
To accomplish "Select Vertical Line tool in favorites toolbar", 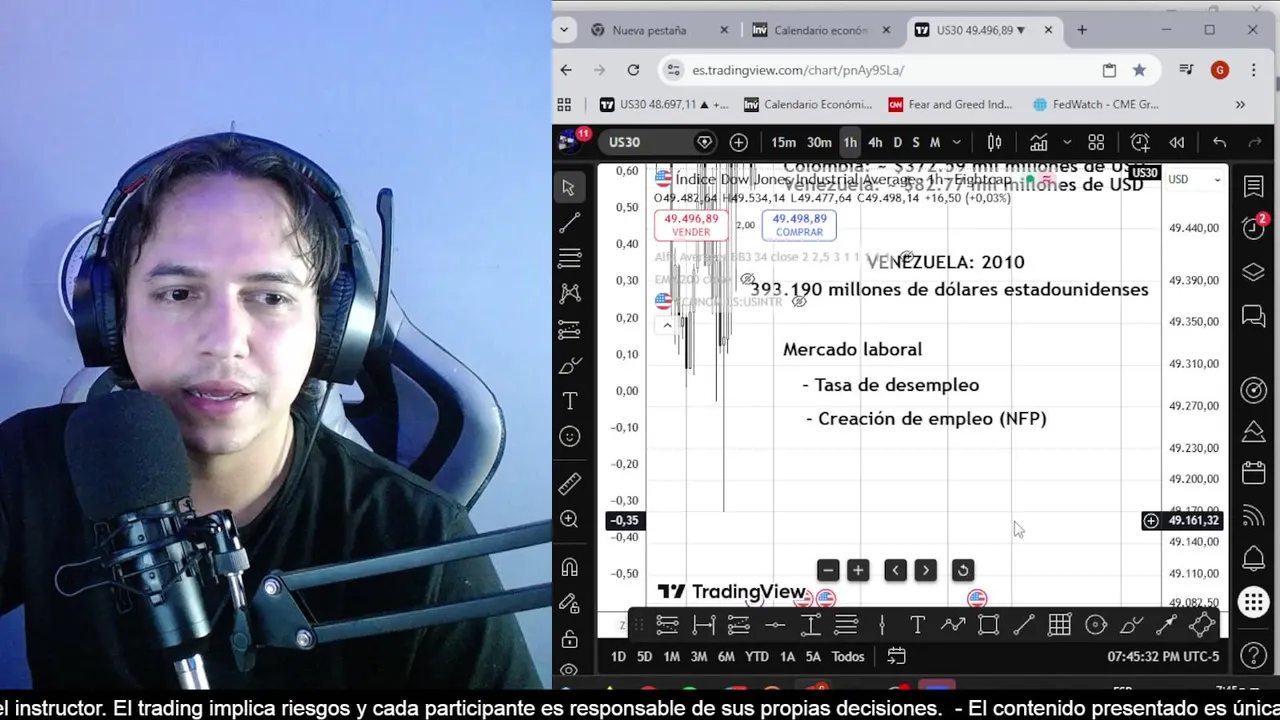I will 881,625.
